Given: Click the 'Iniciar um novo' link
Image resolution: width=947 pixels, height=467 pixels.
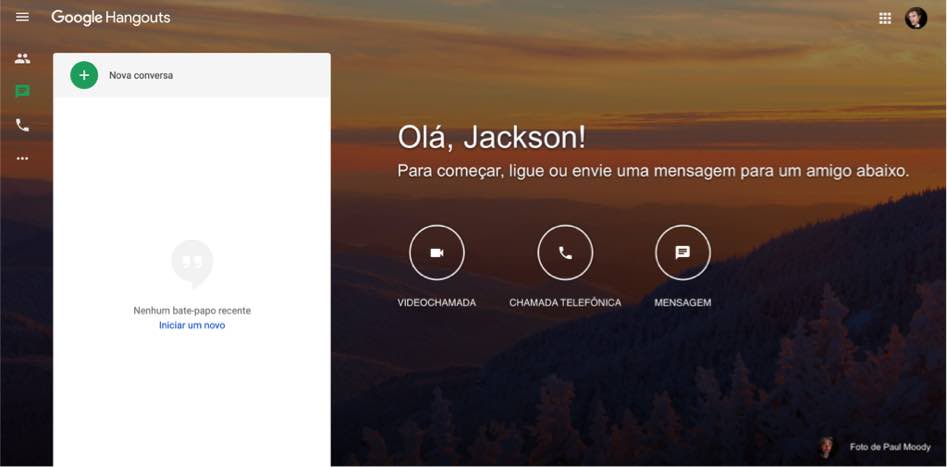Looking at the screenshot, I should tap(192, 325).
